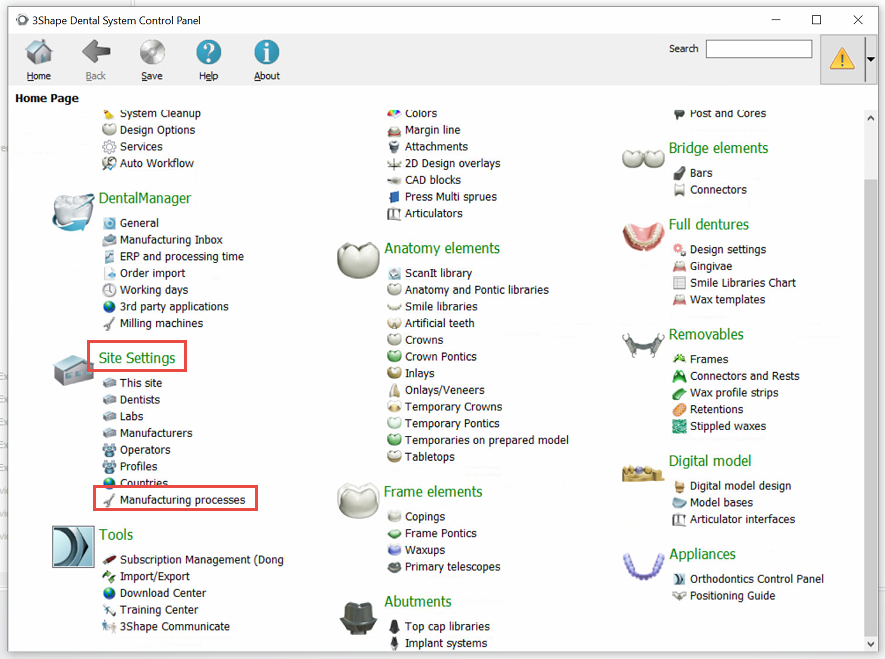Click the scrollbar up arrow
This screenshot has height=659, width=885.
coord(870,118)
